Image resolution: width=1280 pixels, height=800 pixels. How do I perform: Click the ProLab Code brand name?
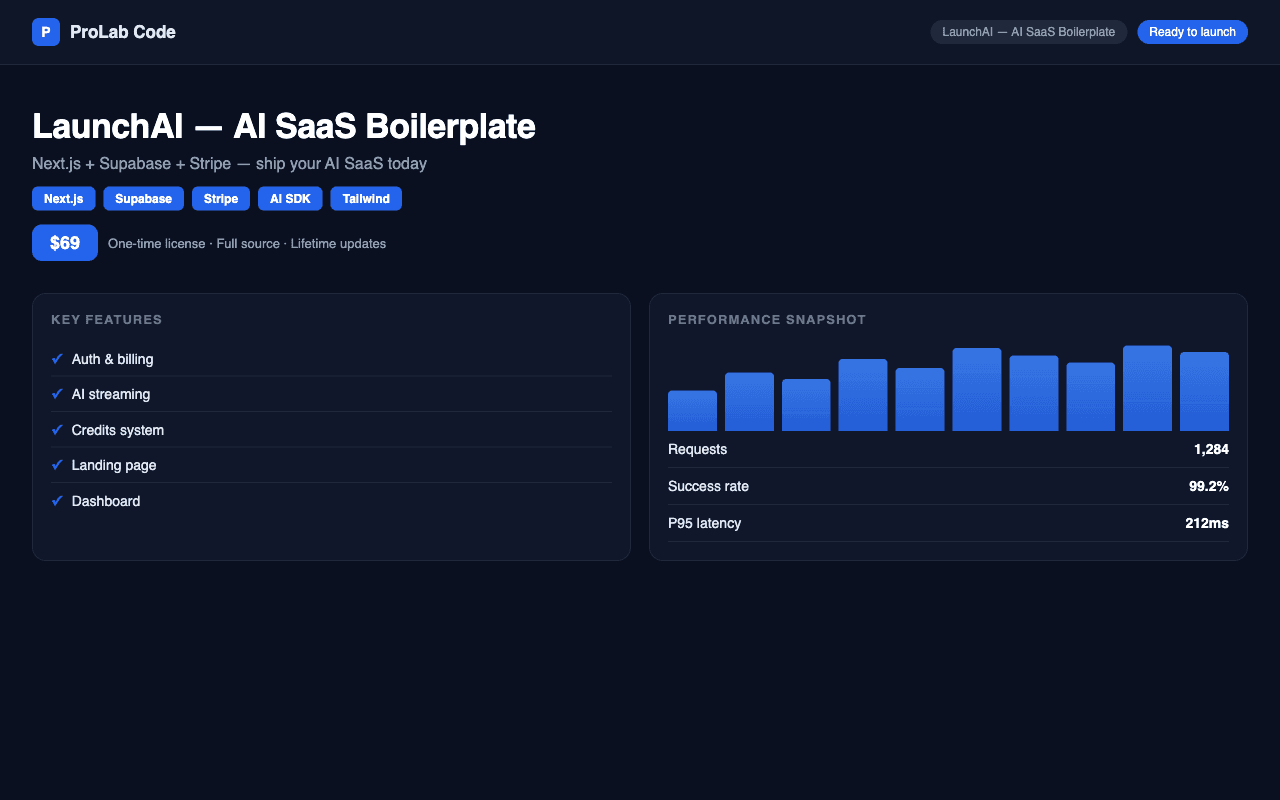click(123, 32)
